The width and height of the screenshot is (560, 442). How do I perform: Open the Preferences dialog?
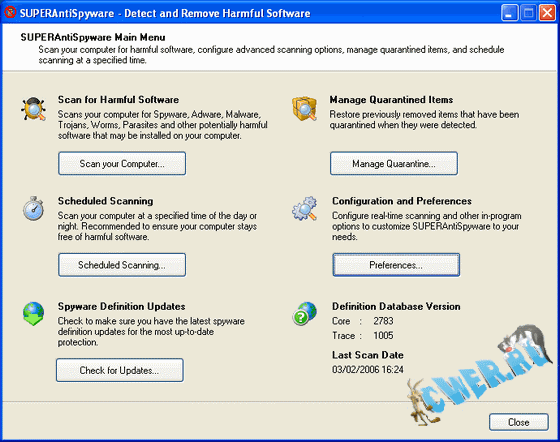pyautogui.click(x=396, y=265)
